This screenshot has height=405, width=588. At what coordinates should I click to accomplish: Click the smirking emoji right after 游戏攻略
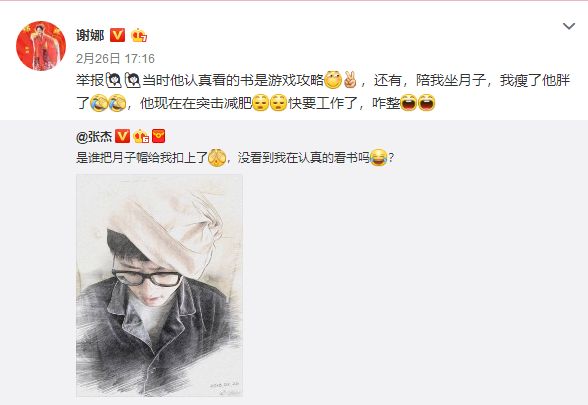point(333,80)
